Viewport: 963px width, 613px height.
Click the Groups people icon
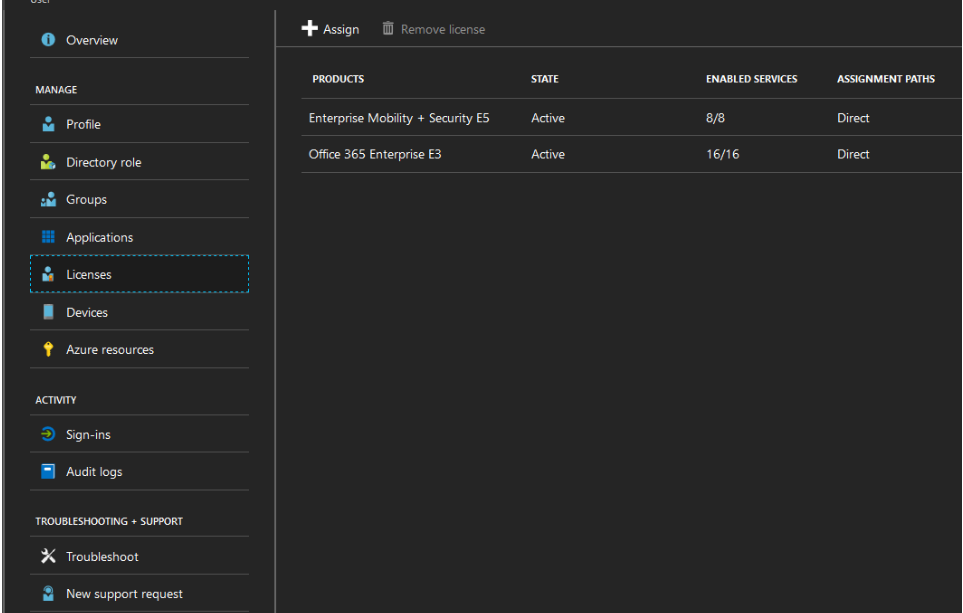click(48, 200)
